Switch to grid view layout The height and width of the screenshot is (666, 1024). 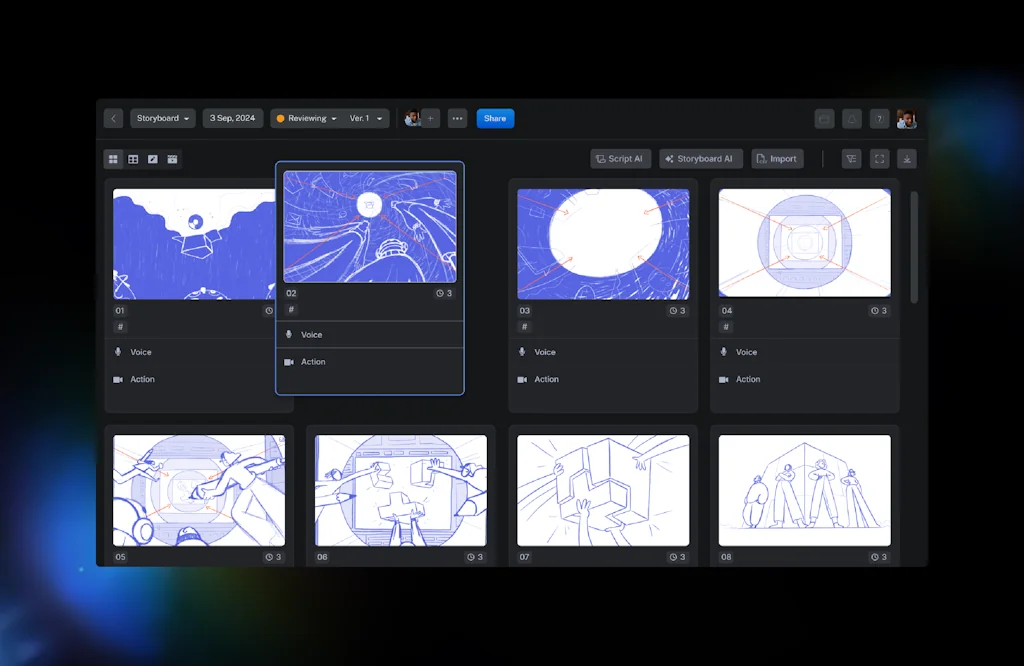pyautogui.click(x=114, y=159)
